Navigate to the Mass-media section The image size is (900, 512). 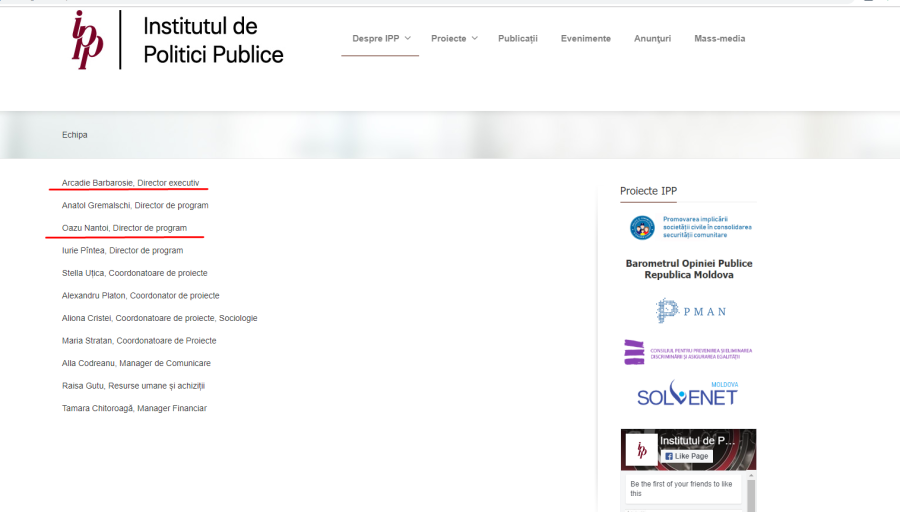pos(719,39)
